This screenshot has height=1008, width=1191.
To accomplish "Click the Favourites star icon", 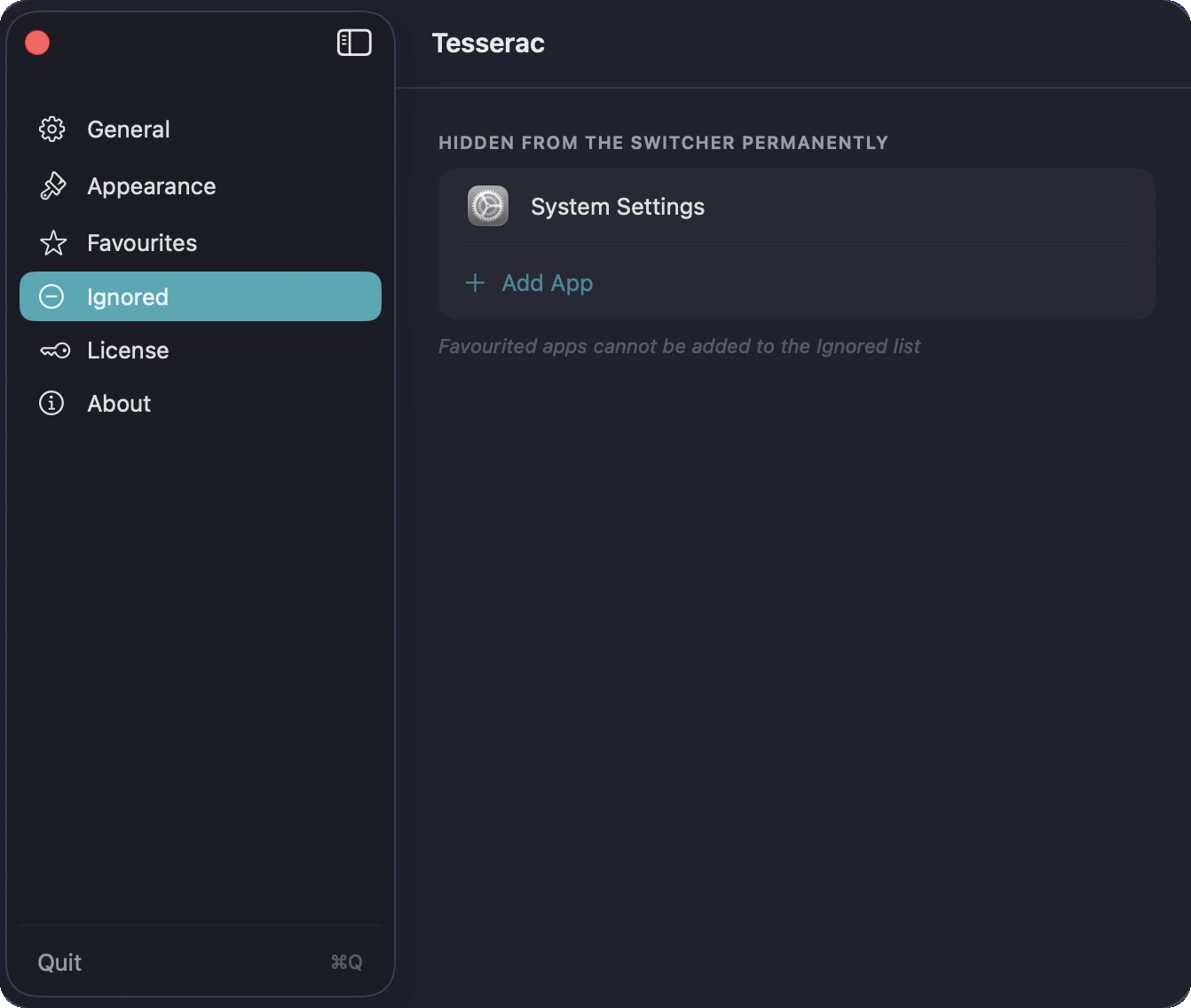I will [53, 243].
